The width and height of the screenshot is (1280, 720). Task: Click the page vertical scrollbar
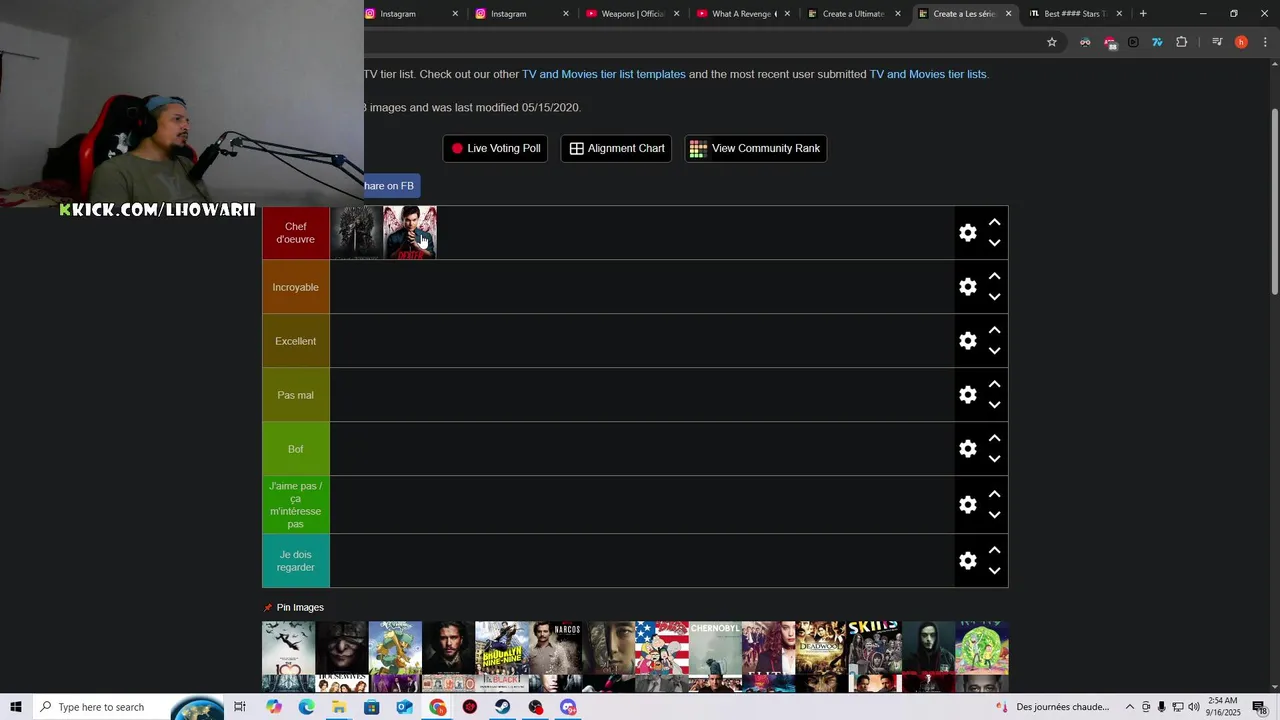[1275, 200]
